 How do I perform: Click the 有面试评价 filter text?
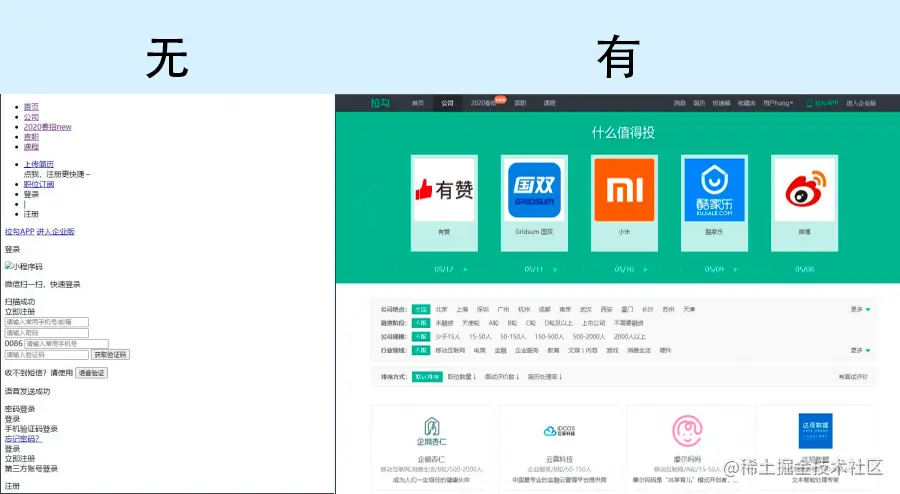pos(853,377)
